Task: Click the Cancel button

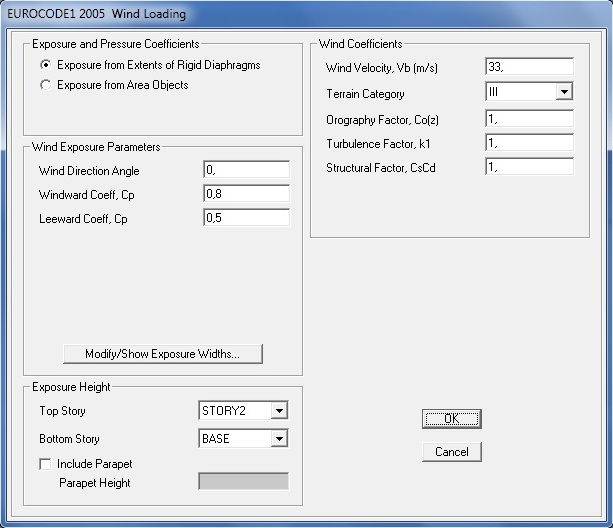Action: pos(452,452)
